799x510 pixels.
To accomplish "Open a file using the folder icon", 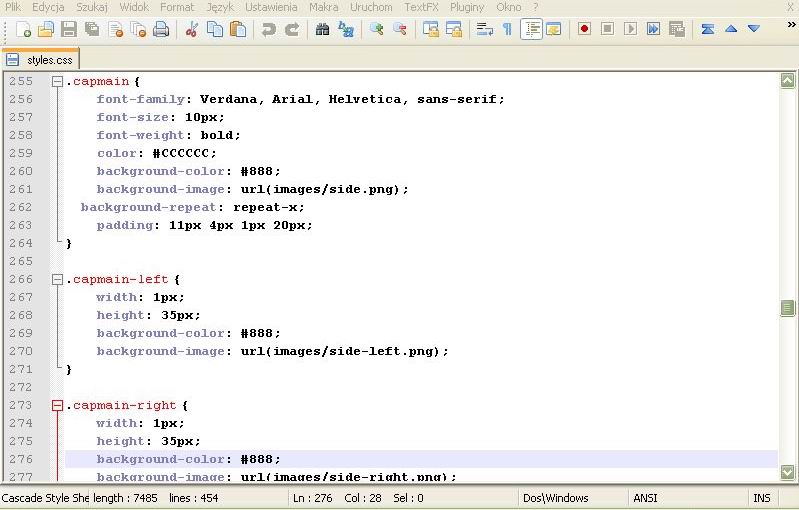I will coord(46,30).
